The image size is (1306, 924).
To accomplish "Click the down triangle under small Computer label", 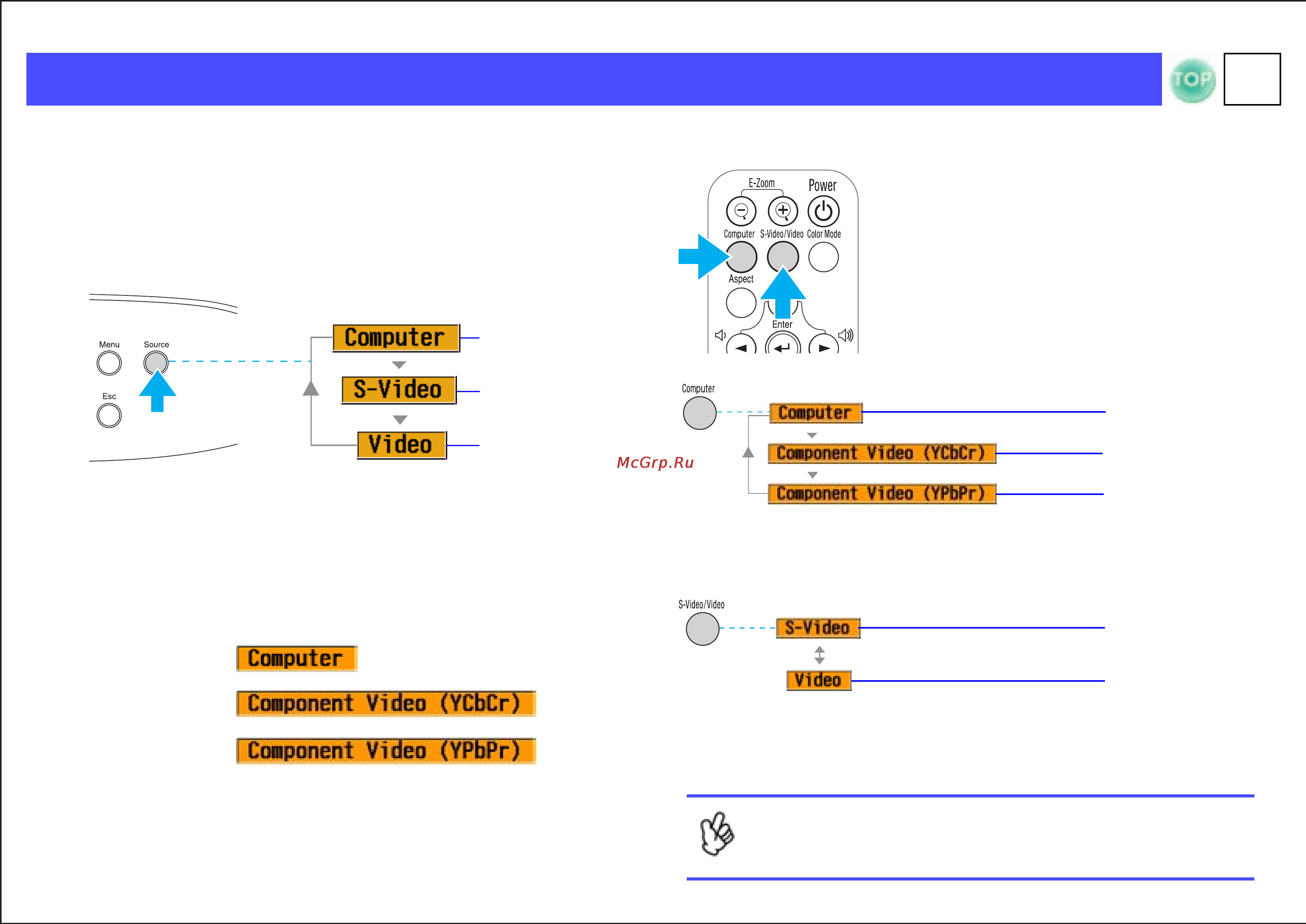I will [x=812, y=435].
